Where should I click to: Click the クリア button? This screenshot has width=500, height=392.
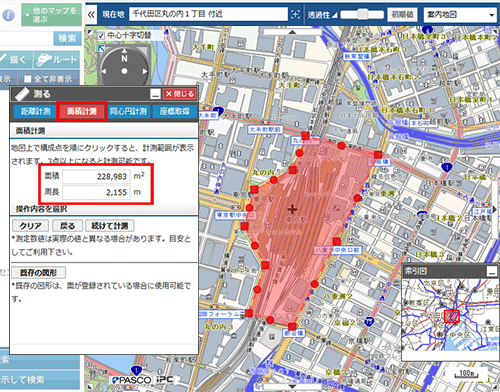(x=30, y=226)
